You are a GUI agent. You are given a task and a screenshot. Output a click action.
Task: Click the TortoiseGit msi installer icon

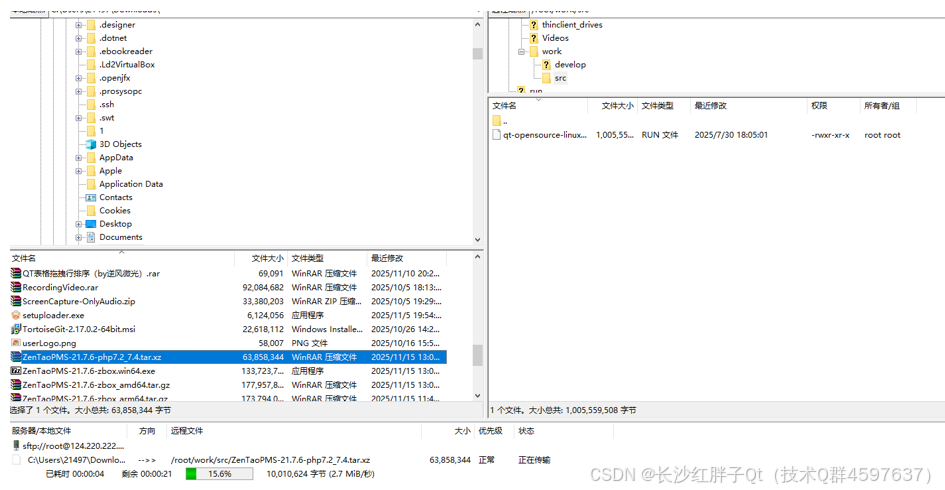(16, 329)
